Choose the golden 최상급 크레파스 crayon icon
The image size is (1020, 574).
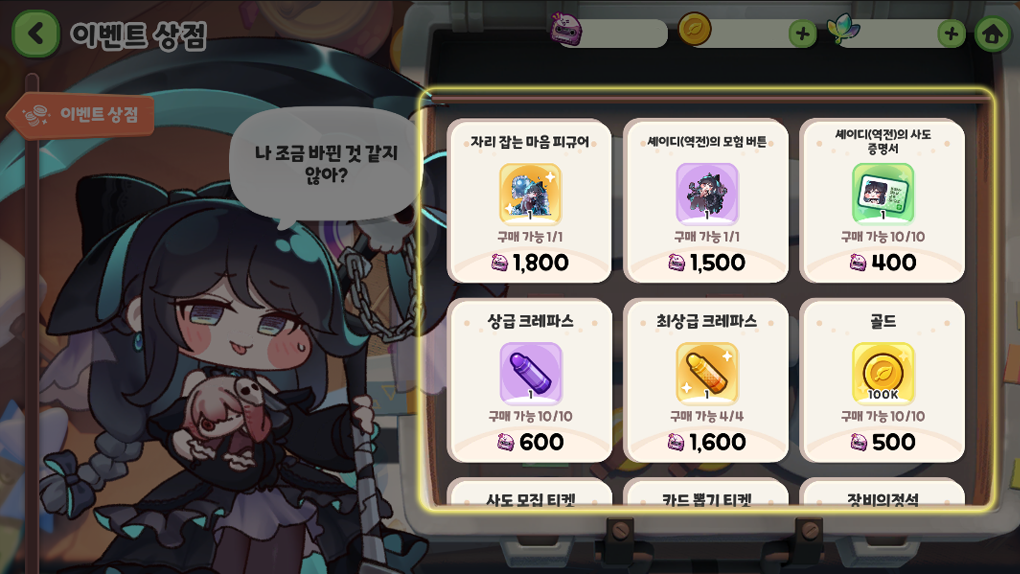706,374
